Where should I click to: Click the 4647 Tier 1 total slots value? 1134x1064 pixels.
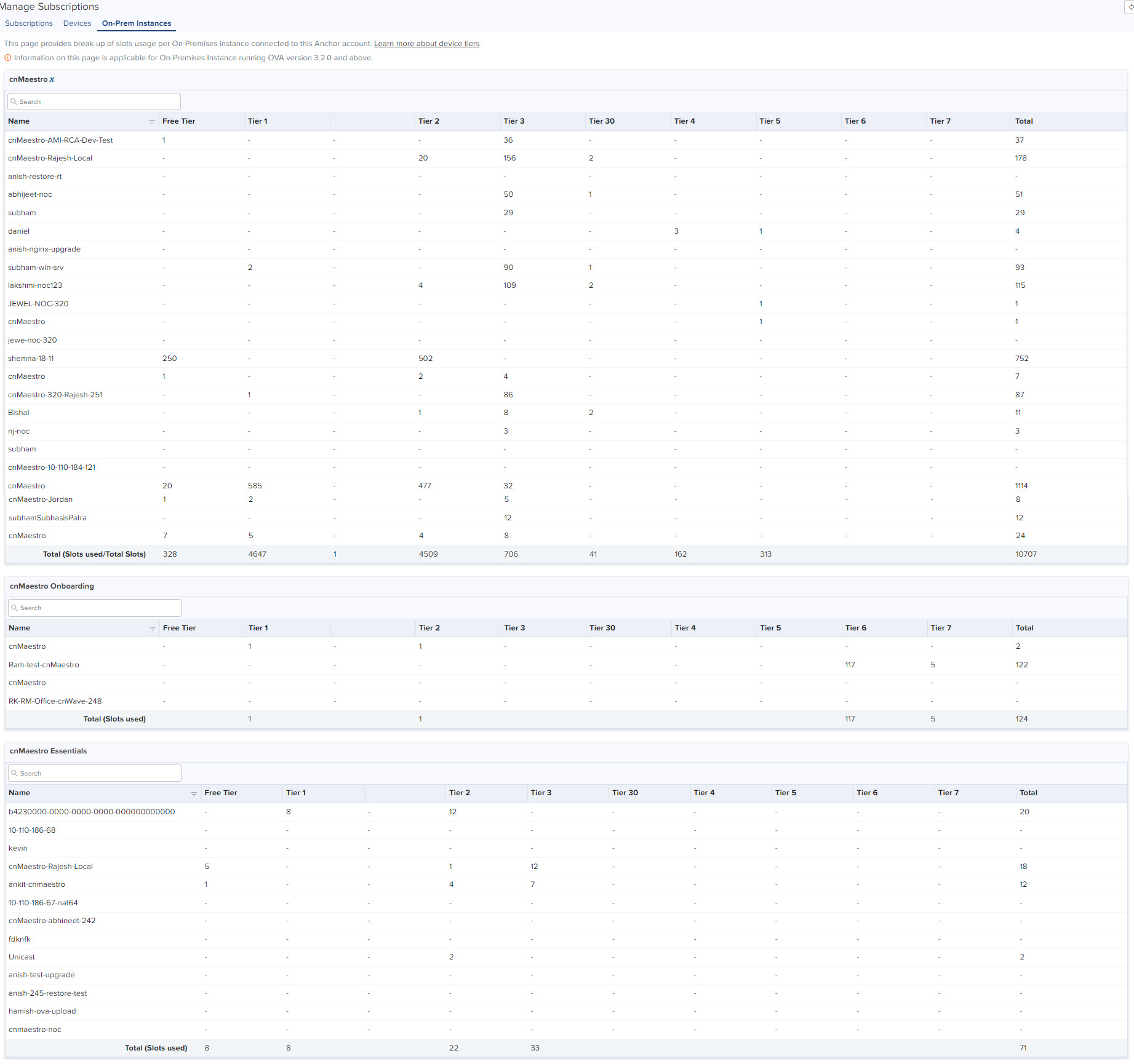(x=257, y=554)
